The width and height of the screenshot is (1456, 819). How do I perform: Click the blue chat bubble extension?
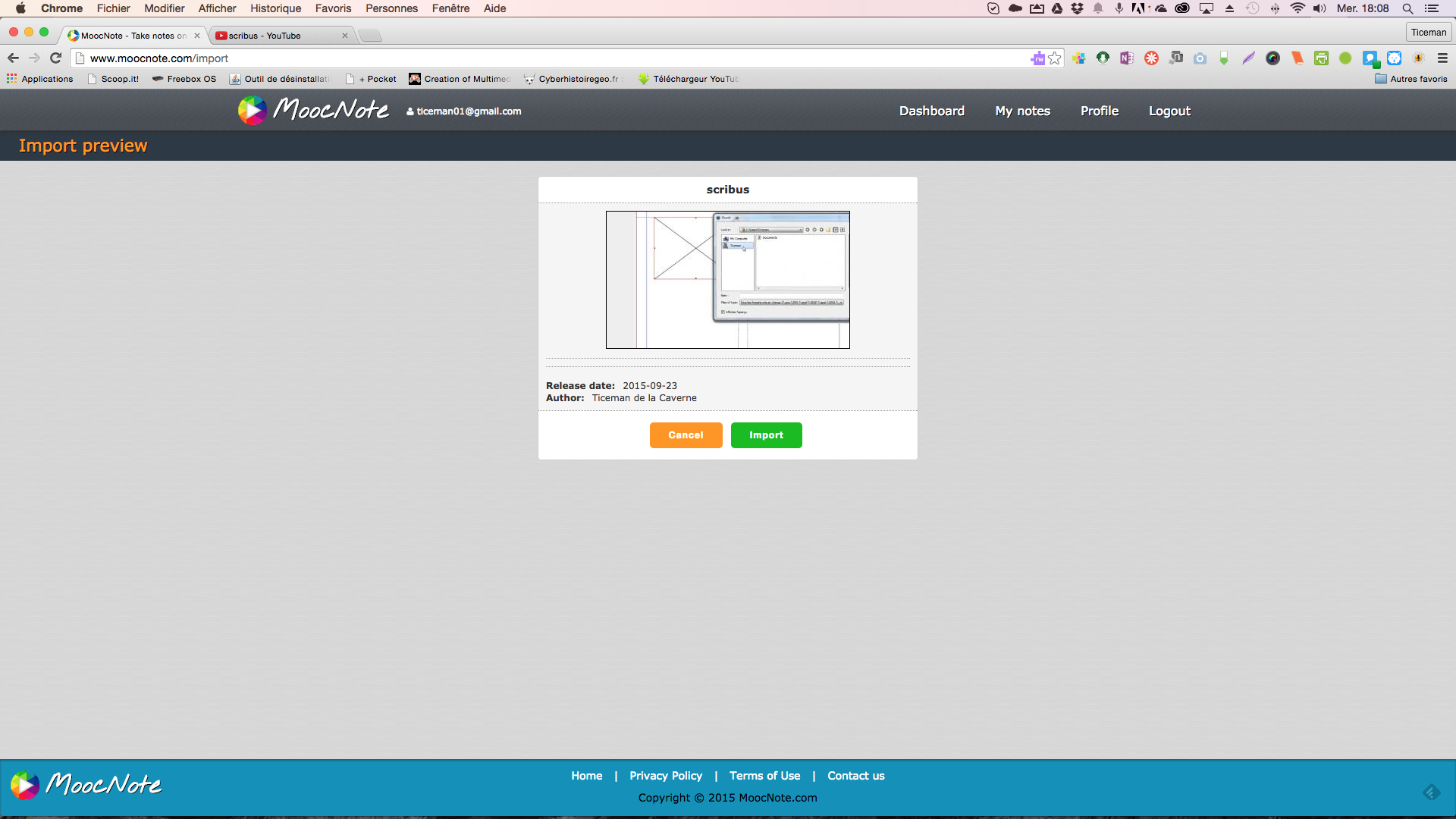(x=1370, y=58)
